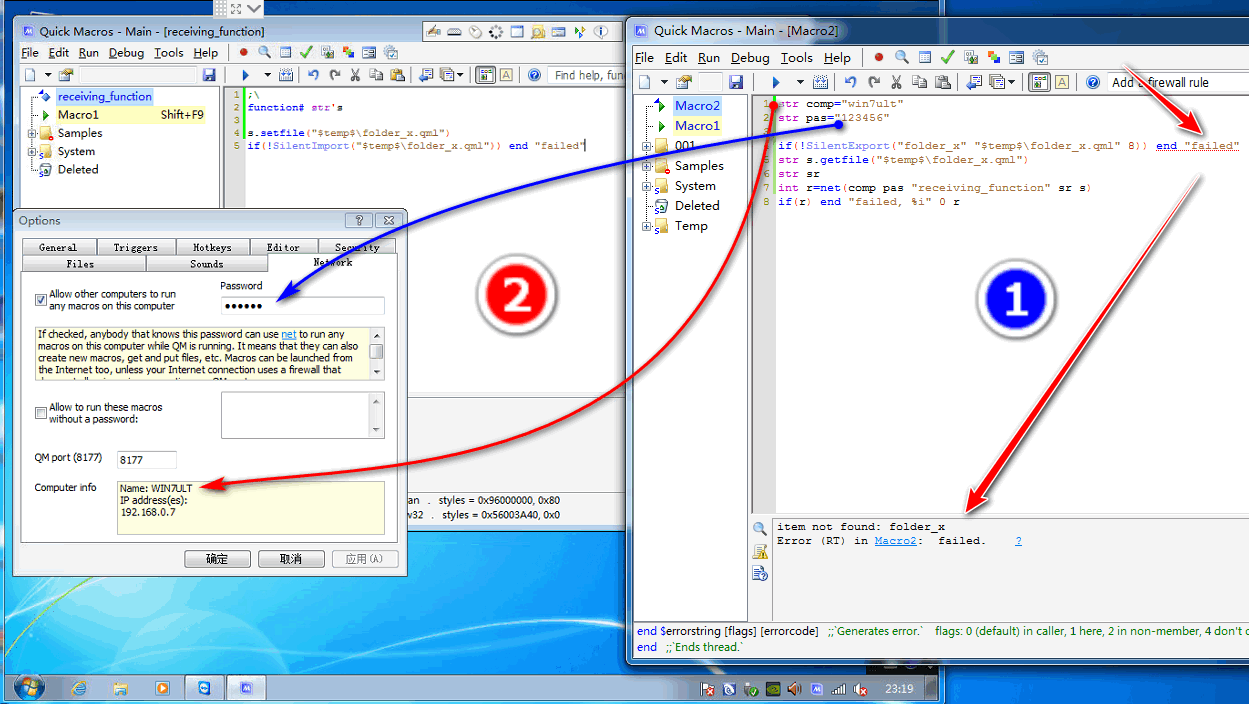Click the Cut scissors icon in Macro2 window
Viewport: 1249px width, 704px height.
[896, 82]
